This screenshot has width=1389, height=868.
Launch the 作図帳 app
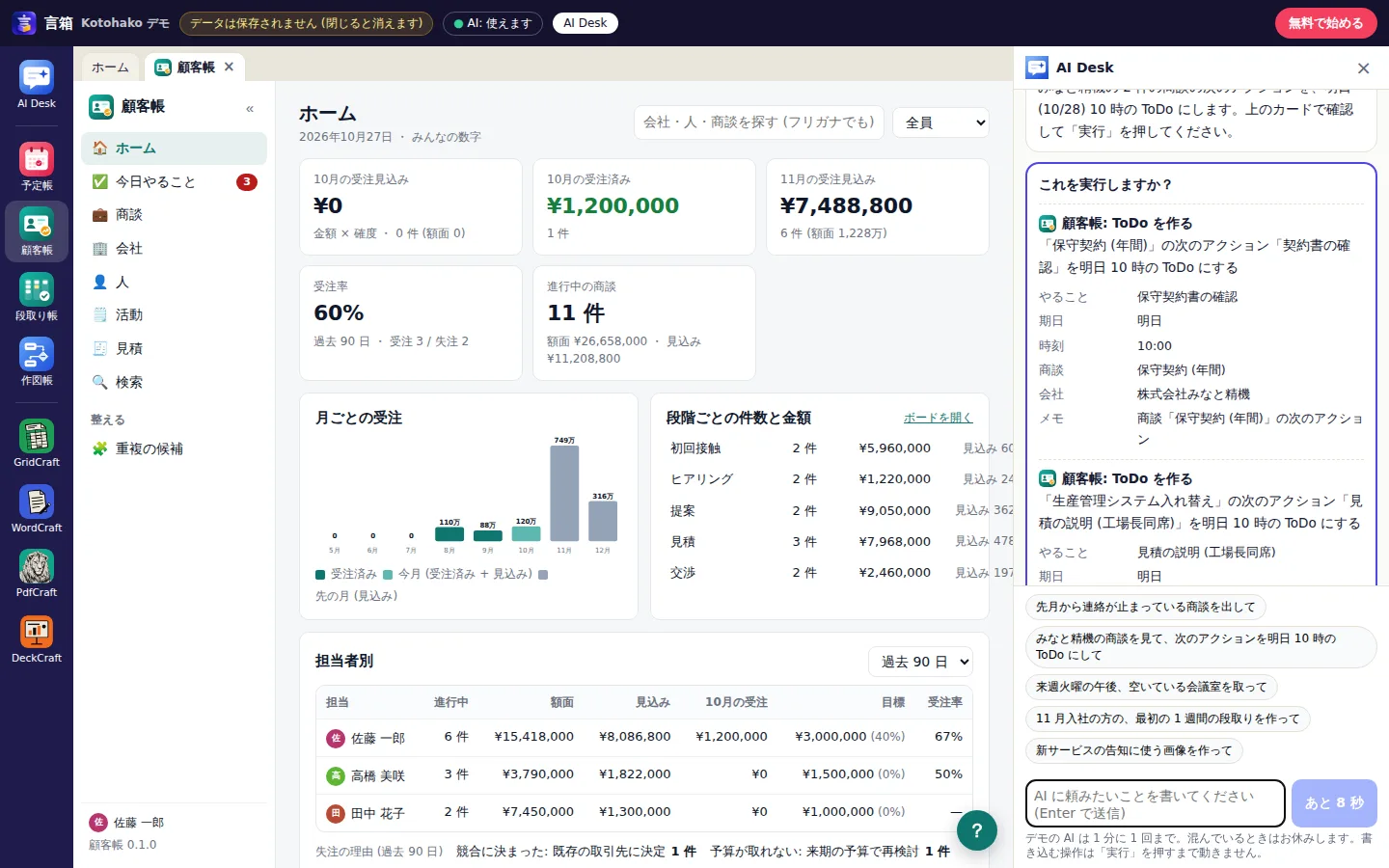[37, 361]
